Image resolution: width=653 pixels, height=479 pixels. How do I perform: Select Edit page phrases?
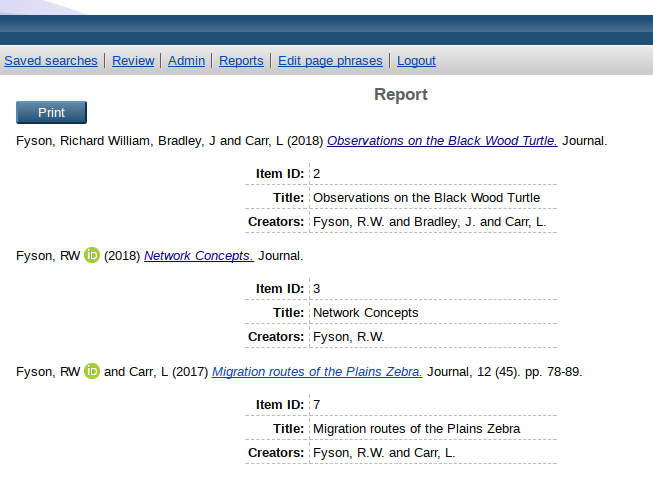[330, 61]
